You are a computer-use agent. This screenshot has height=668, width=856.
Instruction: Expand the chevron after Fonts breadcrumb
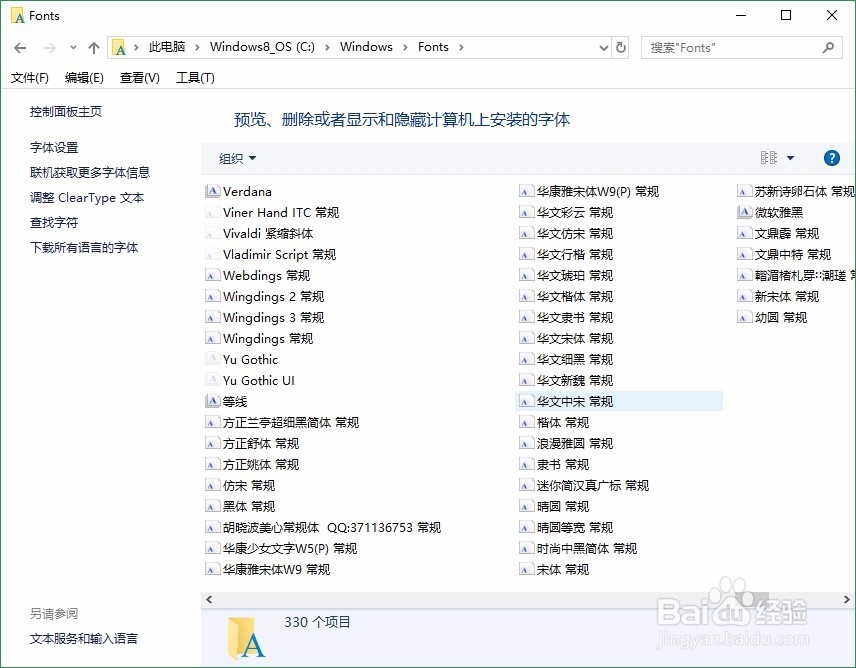[461, 47]
